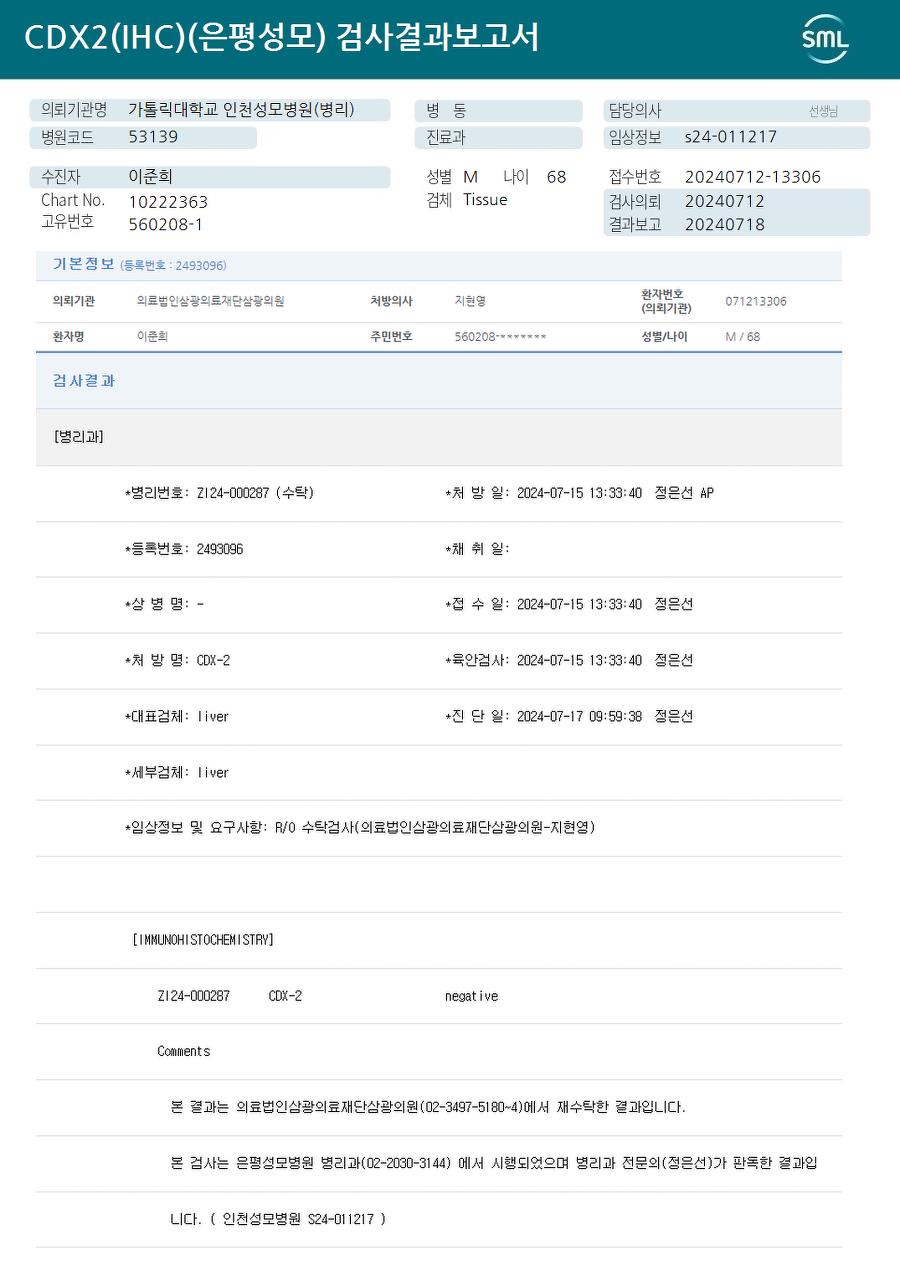Click the *채 취 일 label
Viewport: 900px width, 1271px height.
[x=476, y=549]
